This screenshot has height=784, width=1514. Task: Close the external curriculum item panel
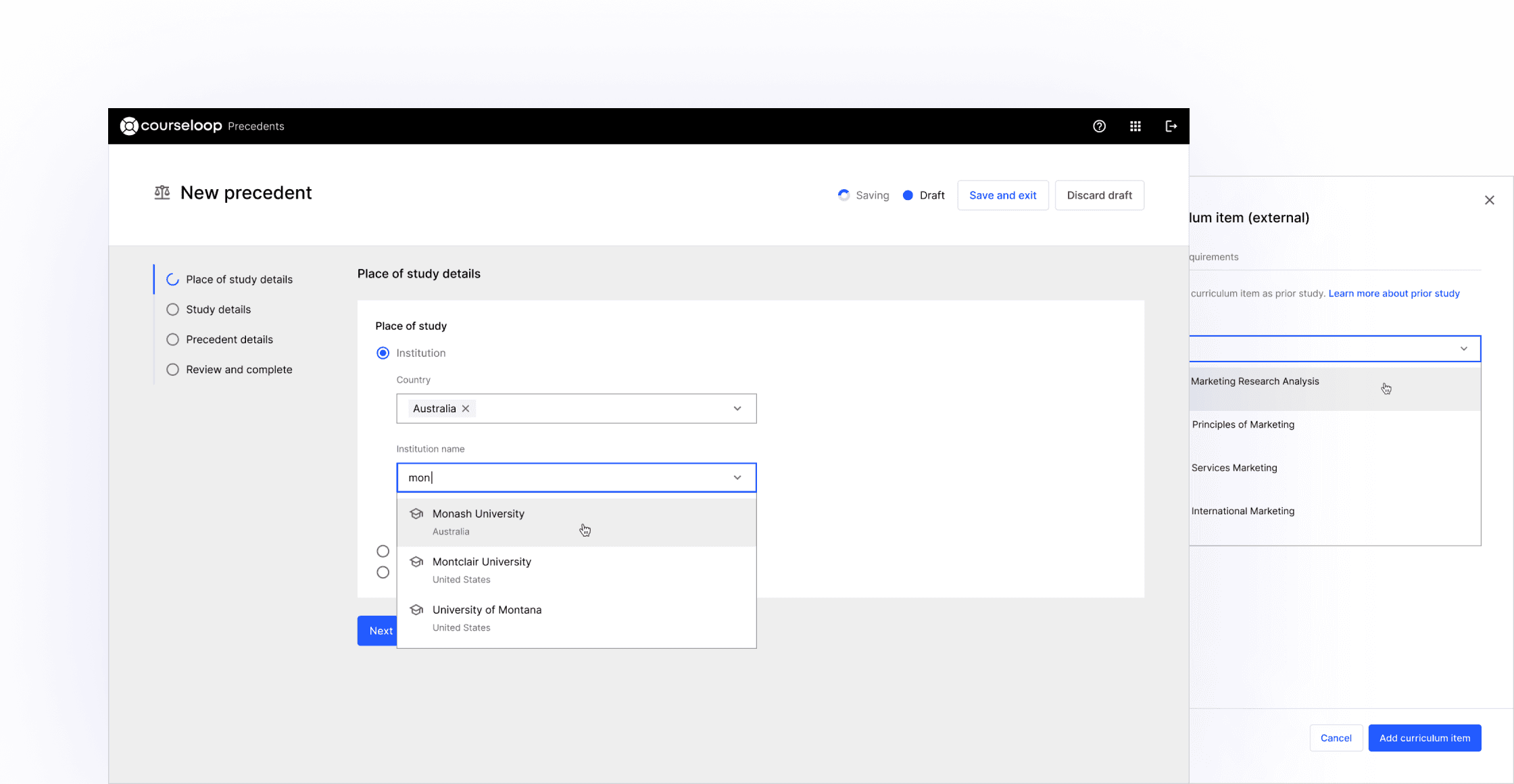pyautogui.click(x=1489, y=200)
